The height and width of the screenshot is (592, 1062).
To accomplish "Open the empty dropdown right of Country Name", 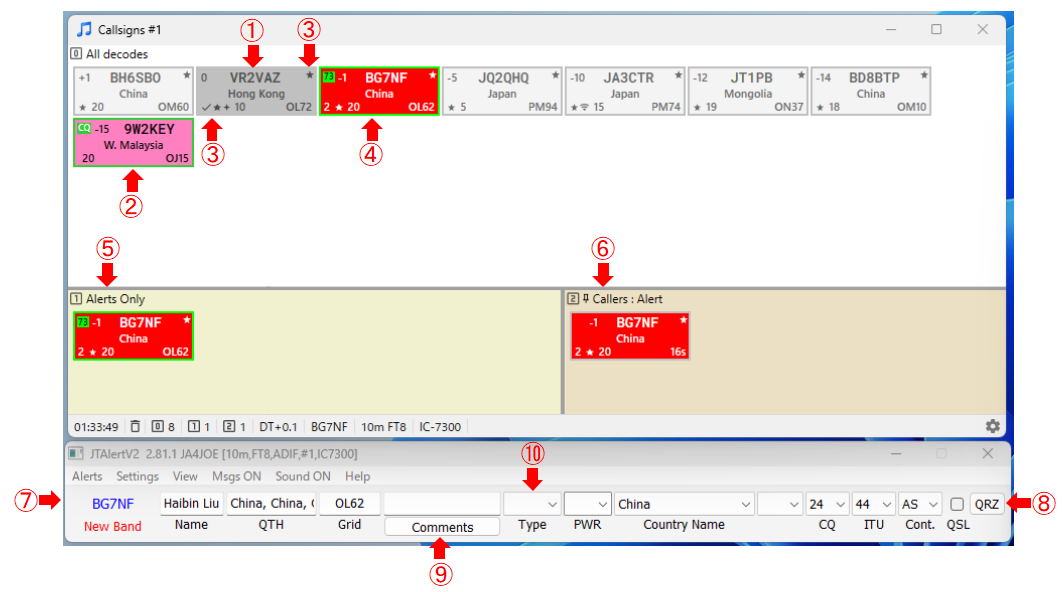I will (780, 504).
